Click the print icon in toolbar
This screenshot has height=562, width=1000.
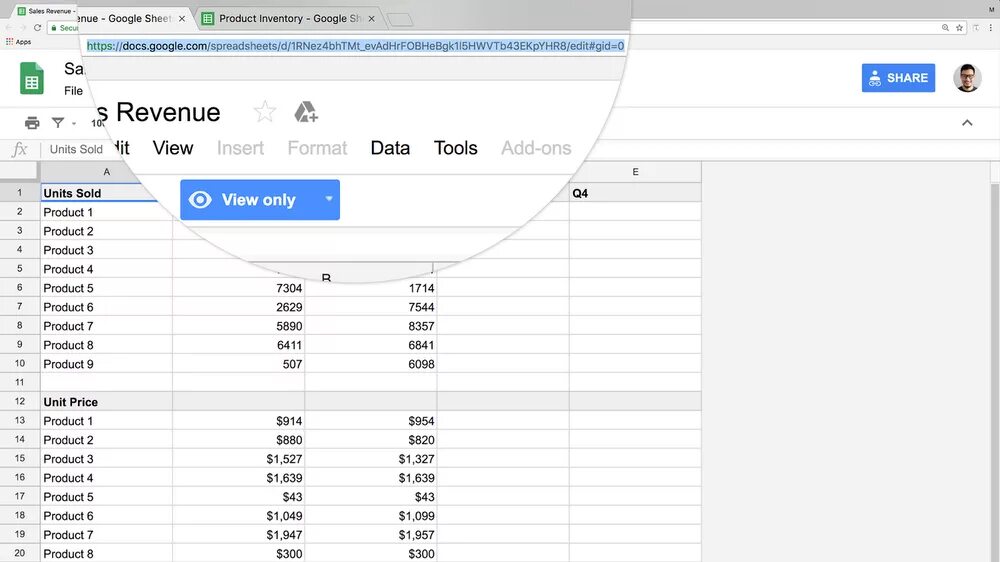(x=32, y=122)
